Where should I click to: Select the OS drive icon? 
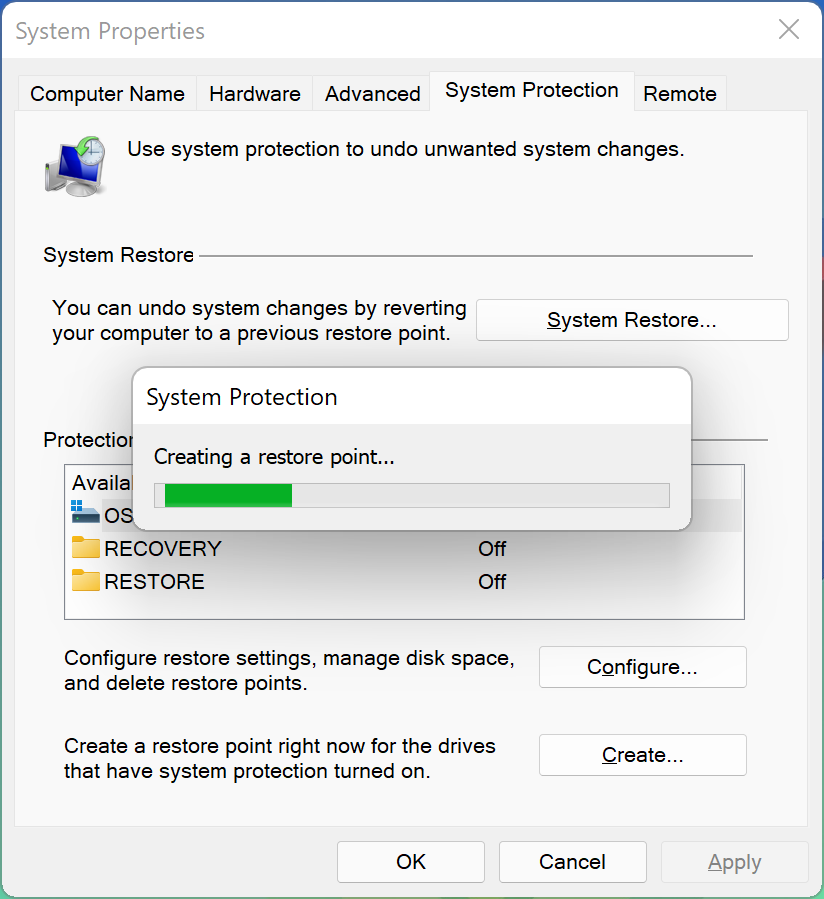click(x=85, y=511)
